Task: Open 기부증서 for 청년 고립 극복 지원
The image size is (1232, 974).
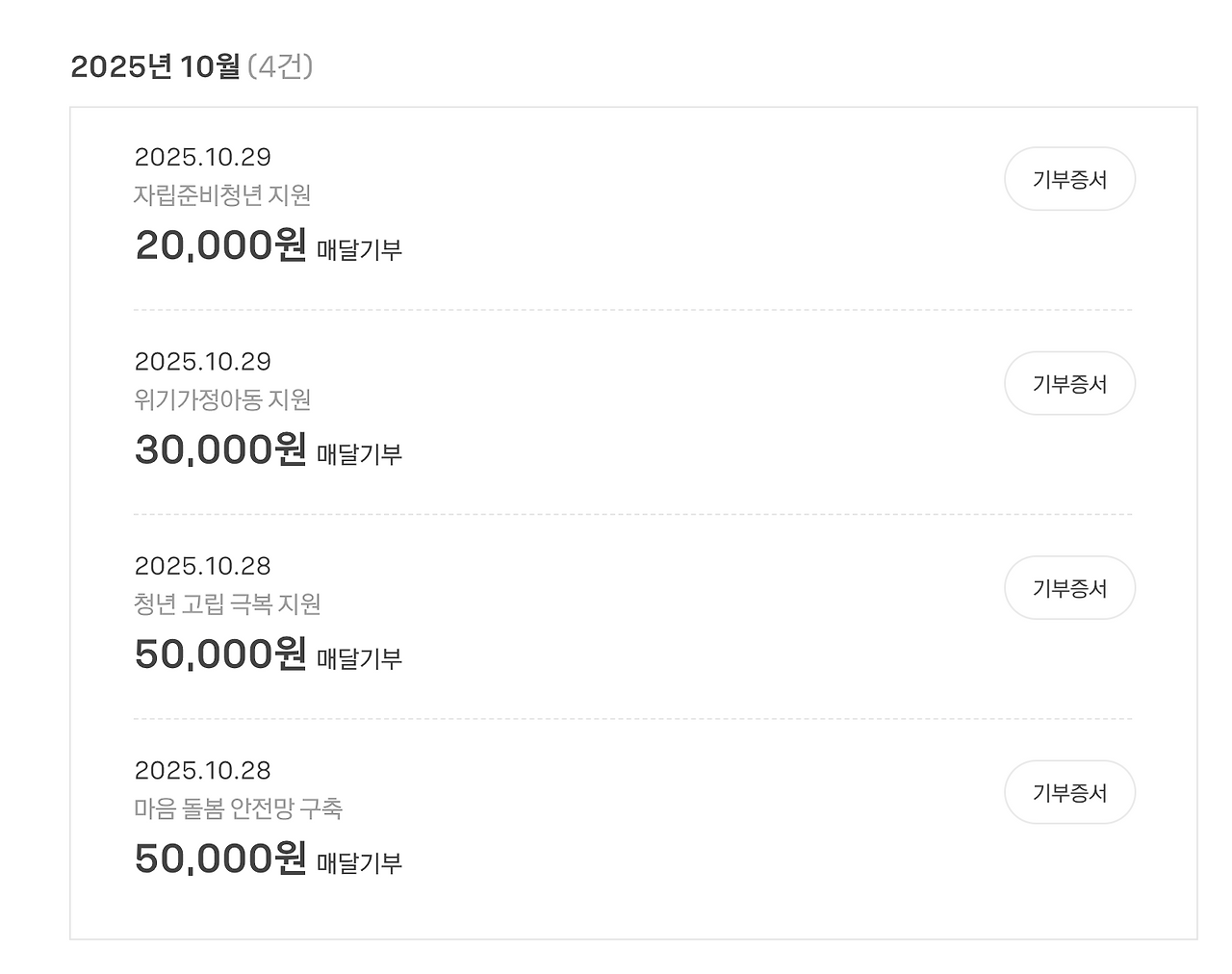Action: click(x=1069, y=588)
